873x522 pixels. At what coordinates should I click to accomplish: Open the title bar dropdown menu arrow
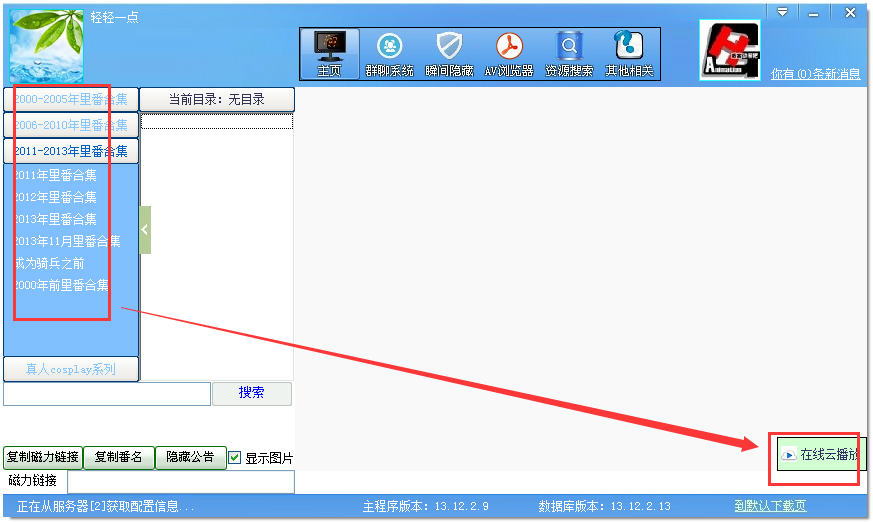tap(782, 12)
